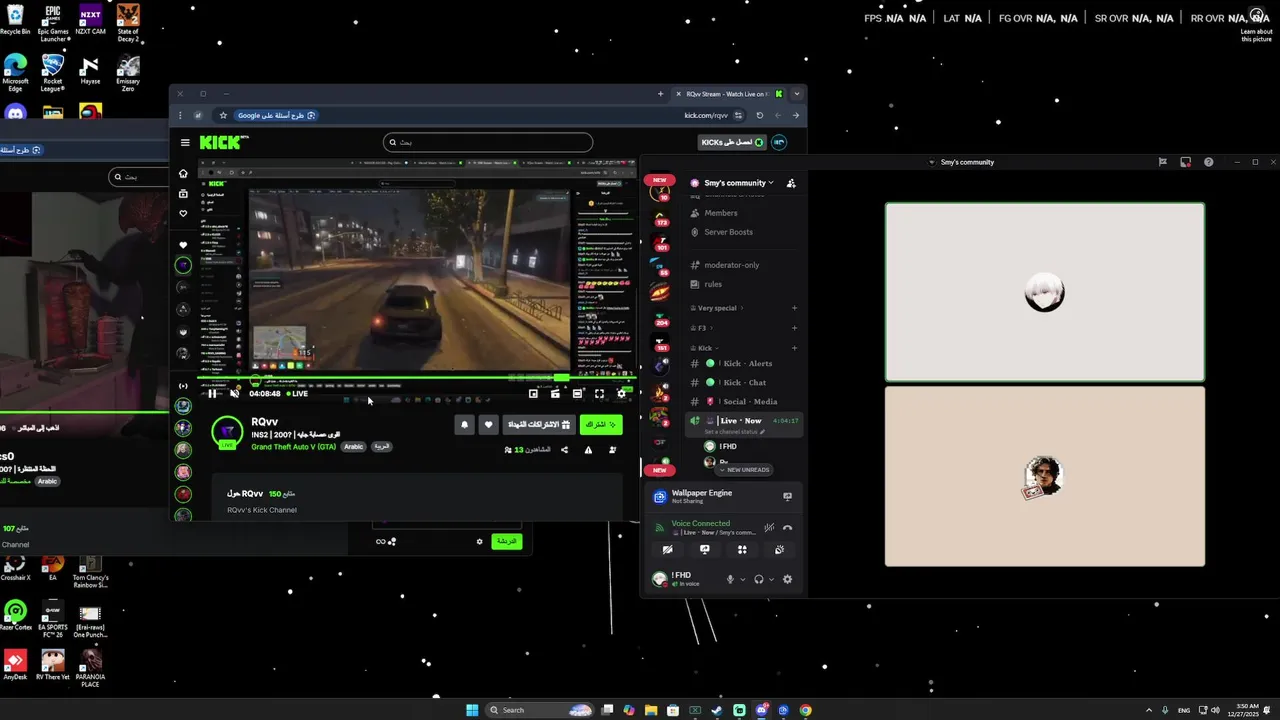Click the Kick following heart sidebar icon
The image size is (1280, 720).
(183, 213)
